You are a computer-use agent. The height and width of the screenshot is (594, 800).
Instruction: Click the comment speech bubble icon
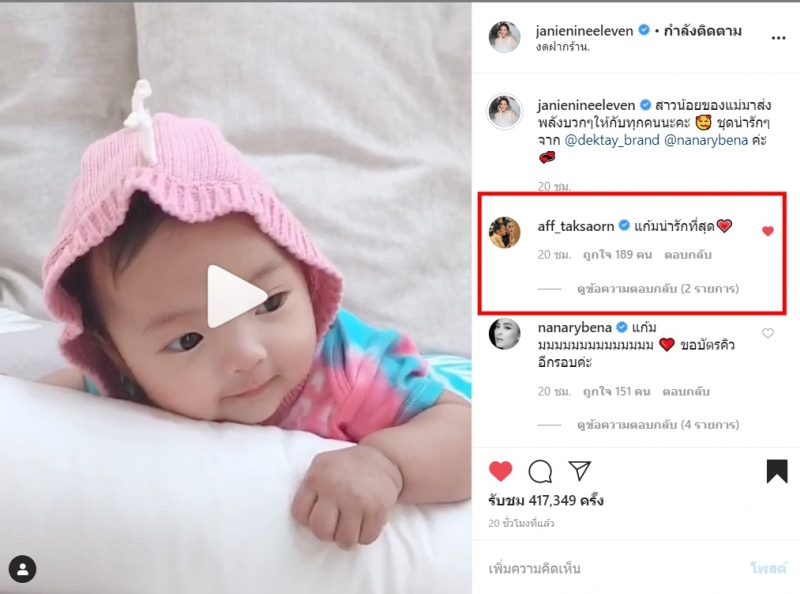540,471
